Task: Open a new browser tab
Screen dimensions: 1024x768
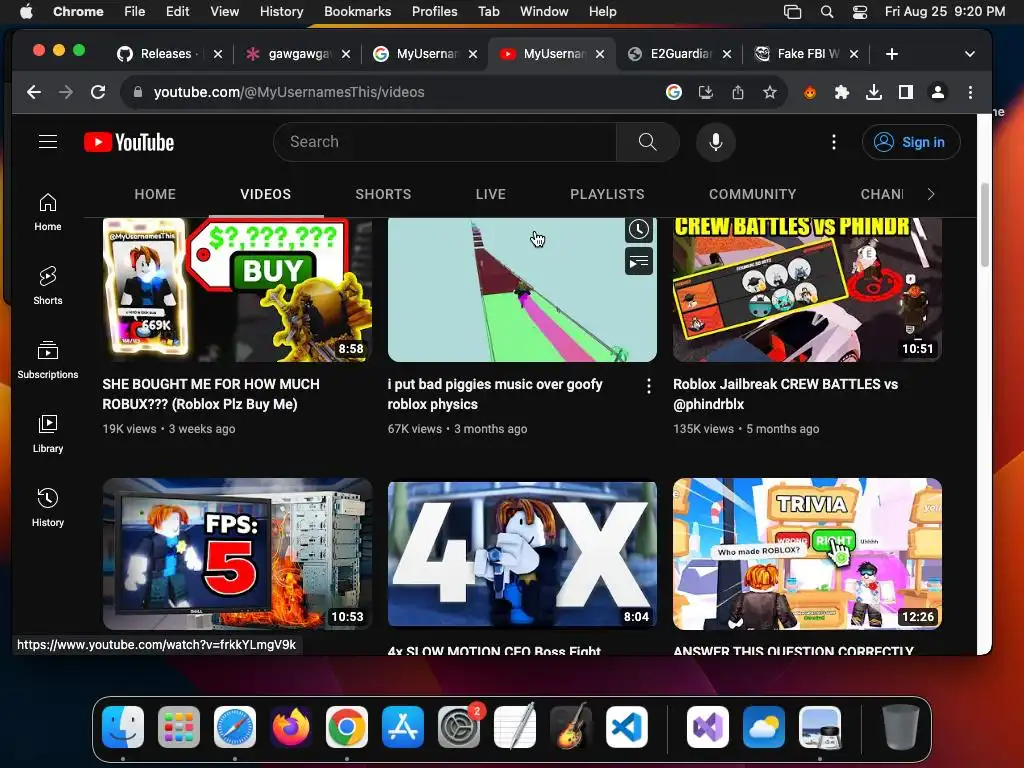Action: tap(891, 54)
